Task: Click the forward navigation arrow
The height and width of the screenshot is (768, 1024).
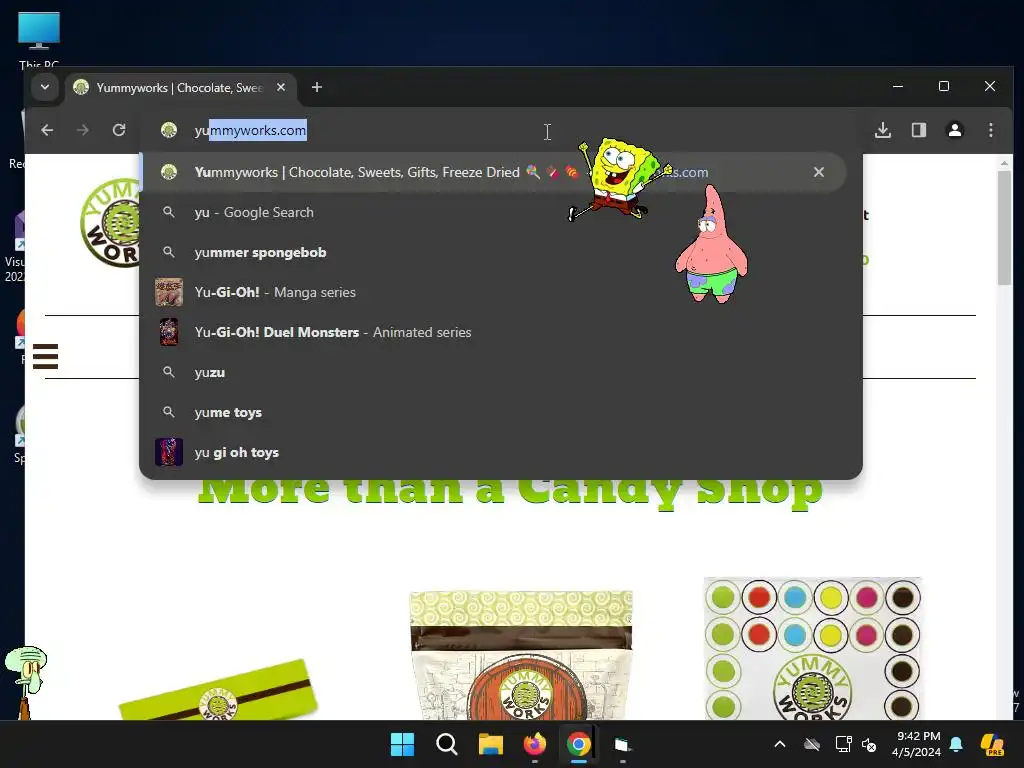Action: click(82, 130)
